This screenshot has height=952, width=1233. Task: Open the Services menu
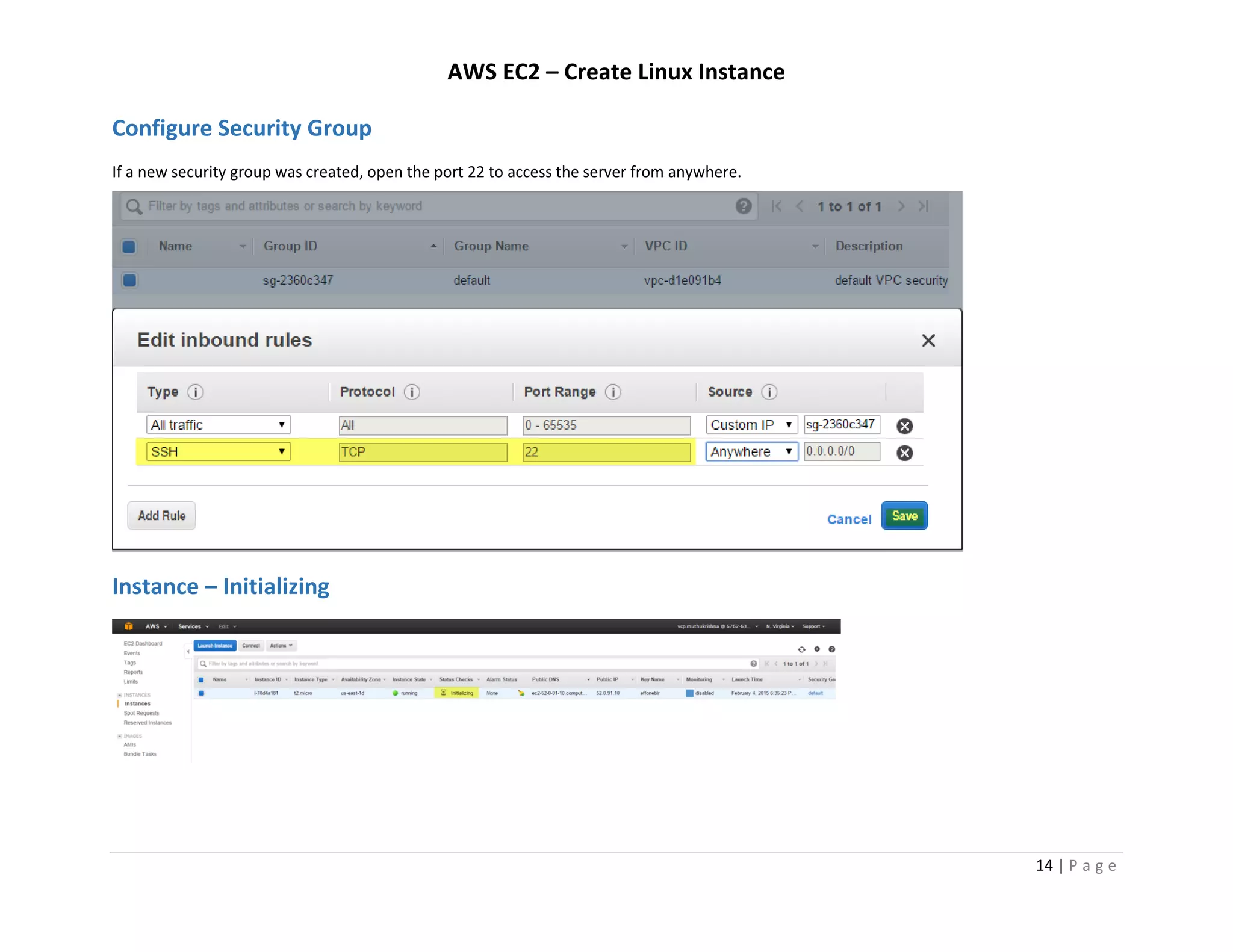point(194,626)
